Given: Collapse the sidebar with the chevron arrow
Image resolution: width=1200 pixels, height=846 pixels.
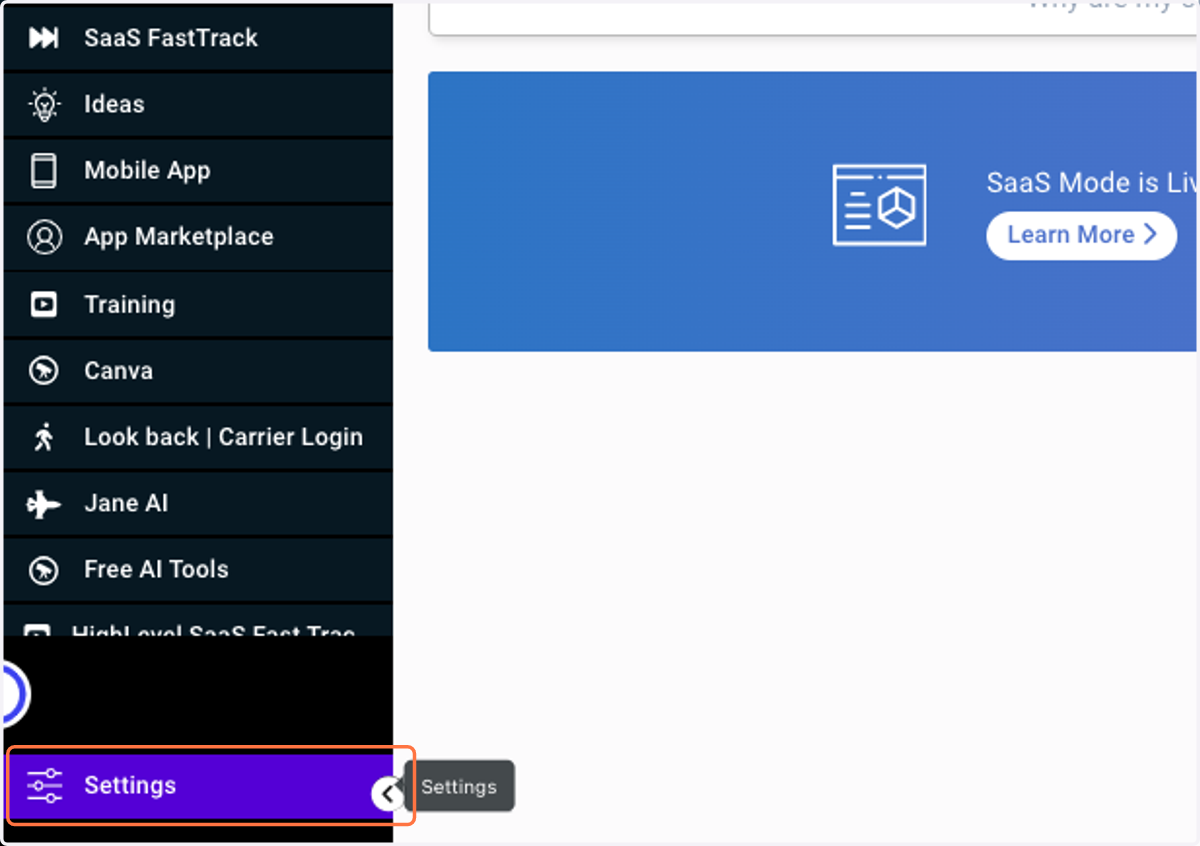Looking at the screenshot, I should coord(387,795).
